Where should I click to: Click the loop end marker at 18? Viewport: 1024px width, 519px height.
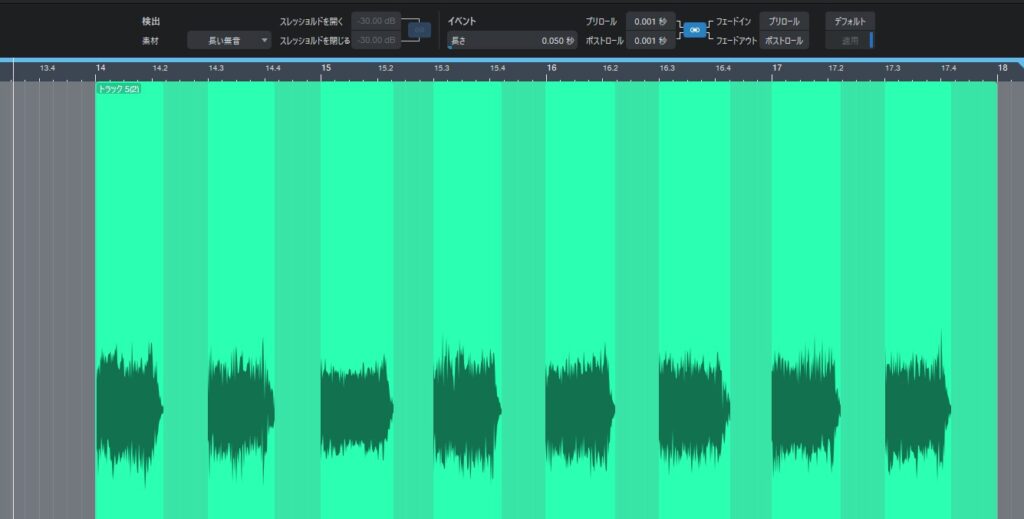point(1003,68)
